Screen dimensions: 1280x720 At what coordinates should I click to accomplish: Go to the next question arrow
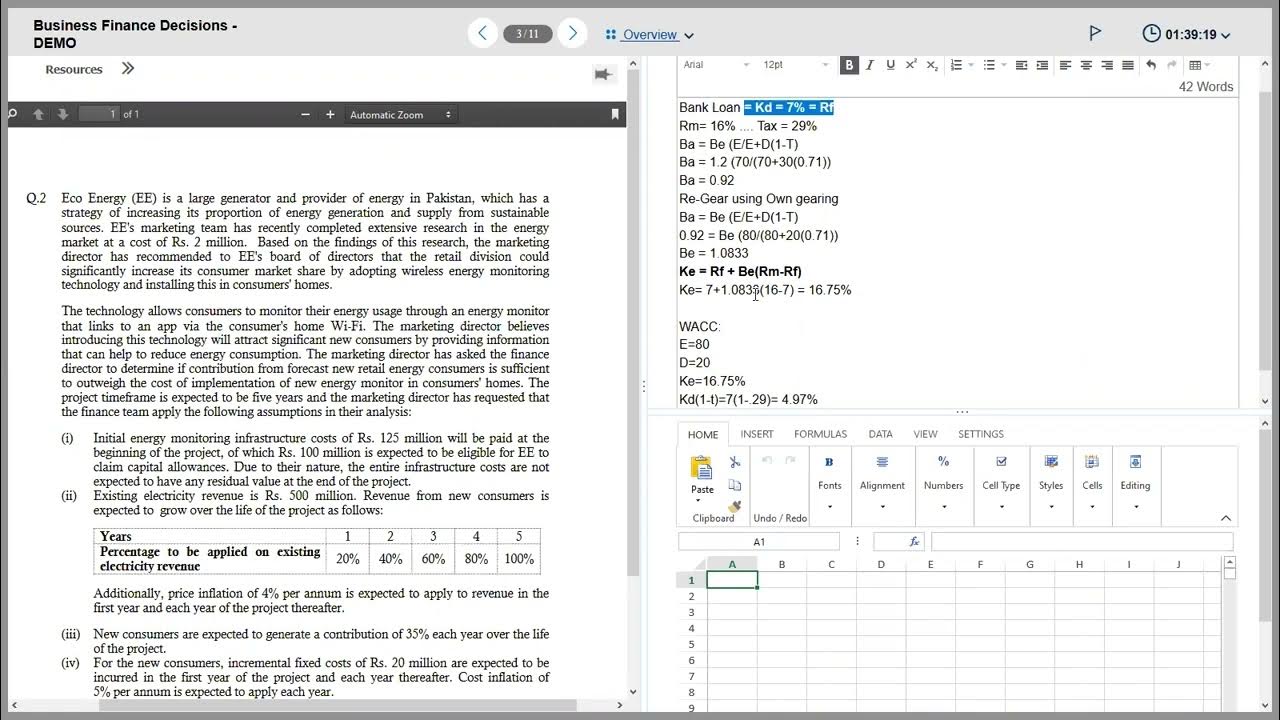[x=572, y=33]
